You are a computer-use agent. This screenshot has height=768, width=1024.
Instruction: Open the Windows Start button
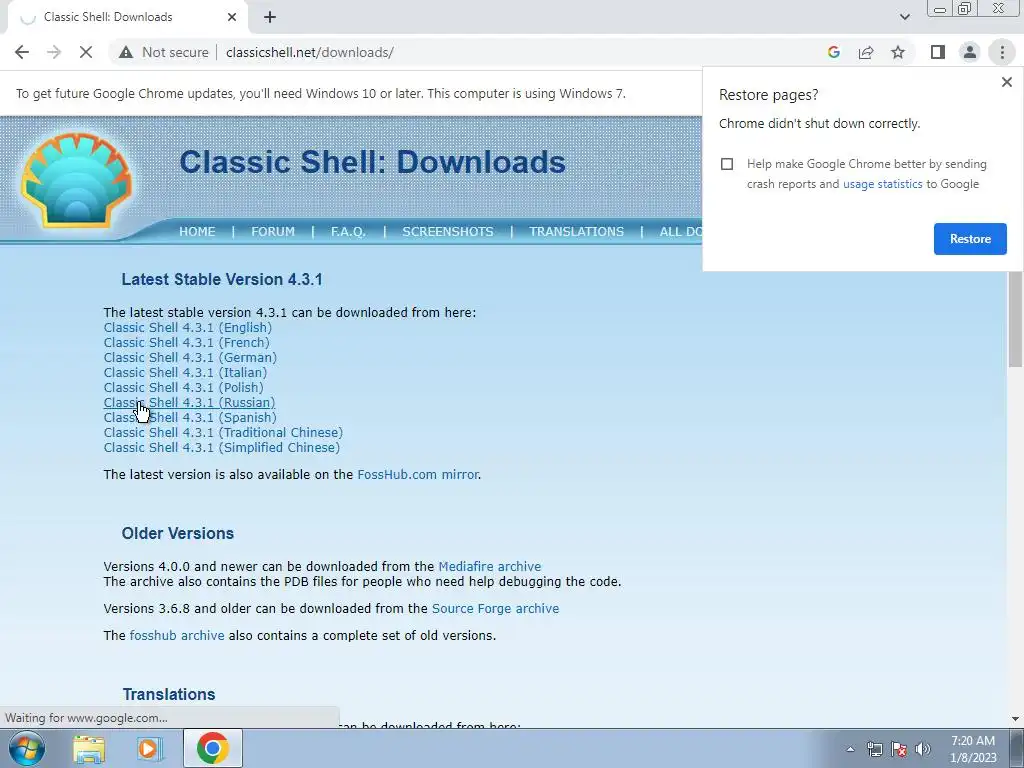[27, 748]
